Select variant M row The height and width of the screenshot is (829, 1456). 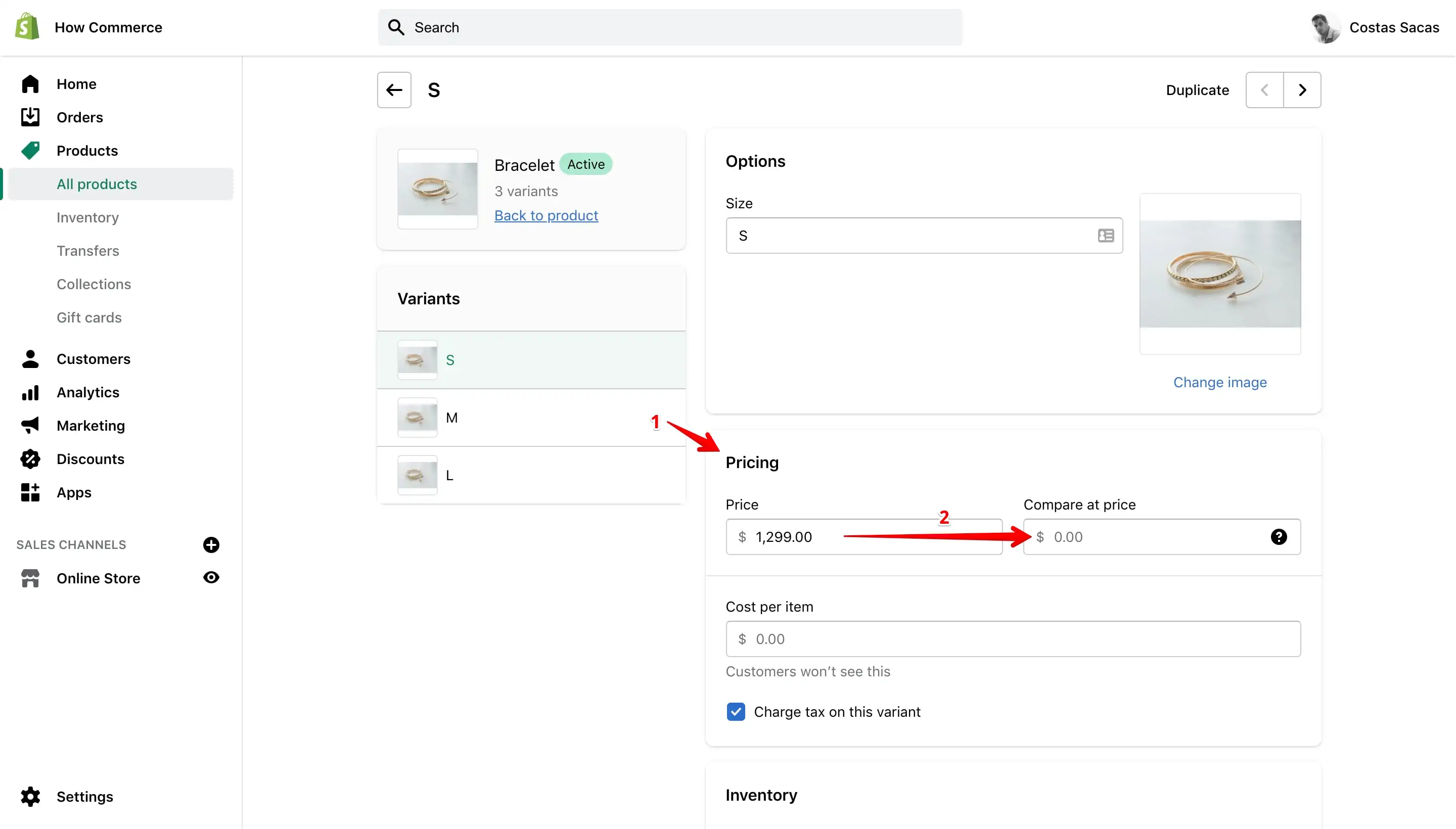pyautogui.click(x=531, y=418)
